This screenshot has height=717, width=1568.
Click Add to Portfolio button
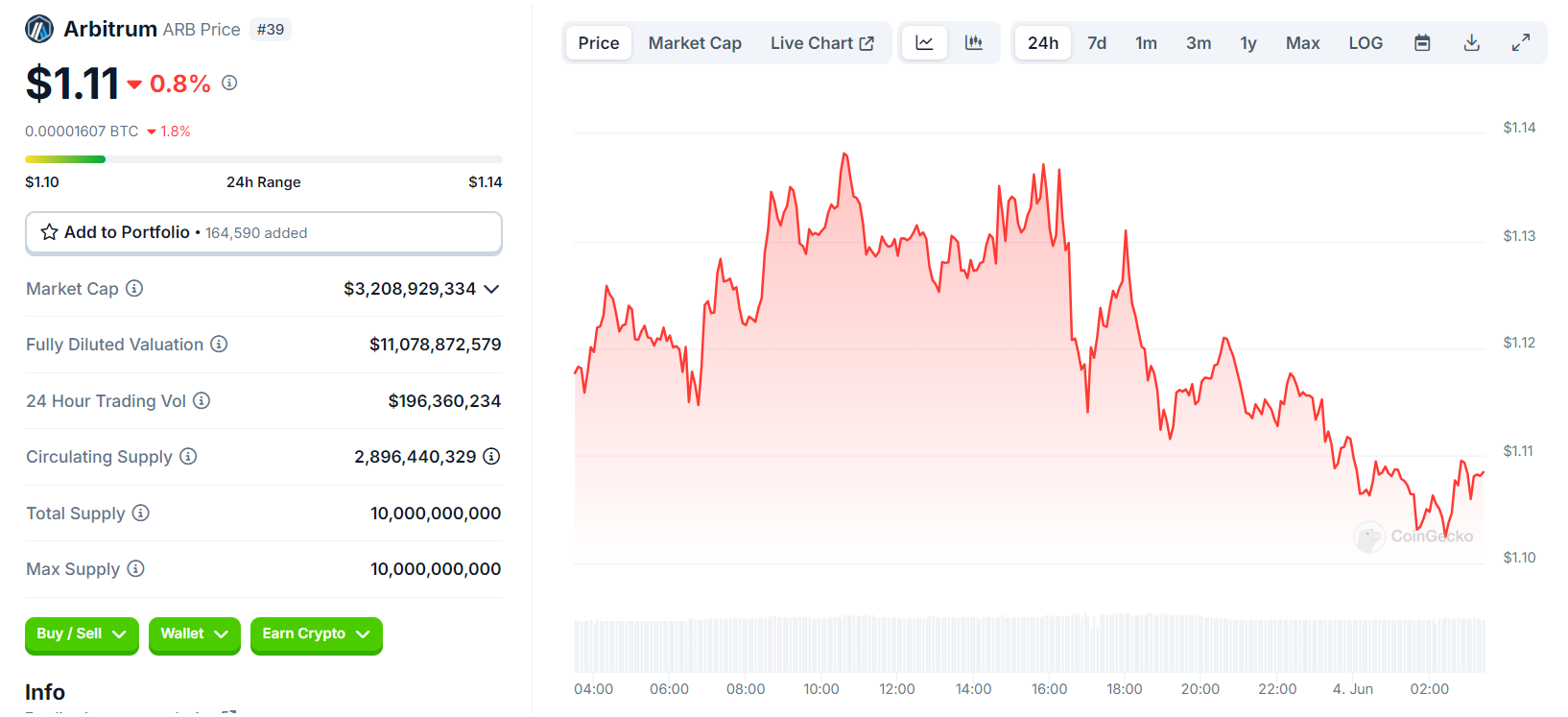[264, 233]
